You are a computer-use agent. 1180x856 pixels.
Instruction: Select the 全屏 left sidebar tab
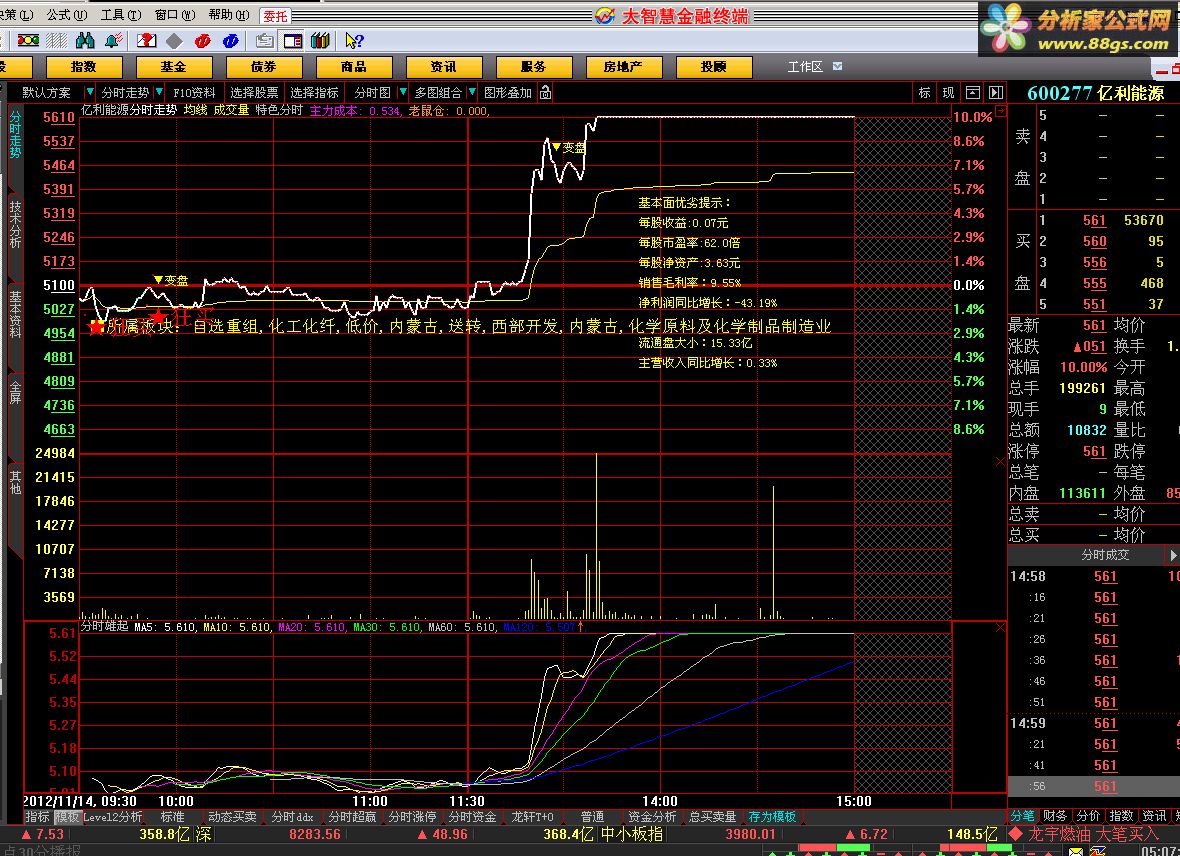pos(15,391)
